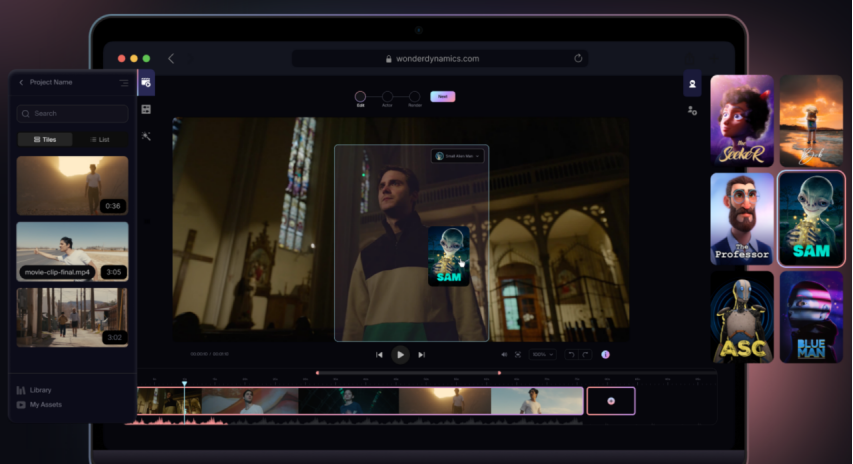Play the video preview
853x464 pixels.
(400, 354)
